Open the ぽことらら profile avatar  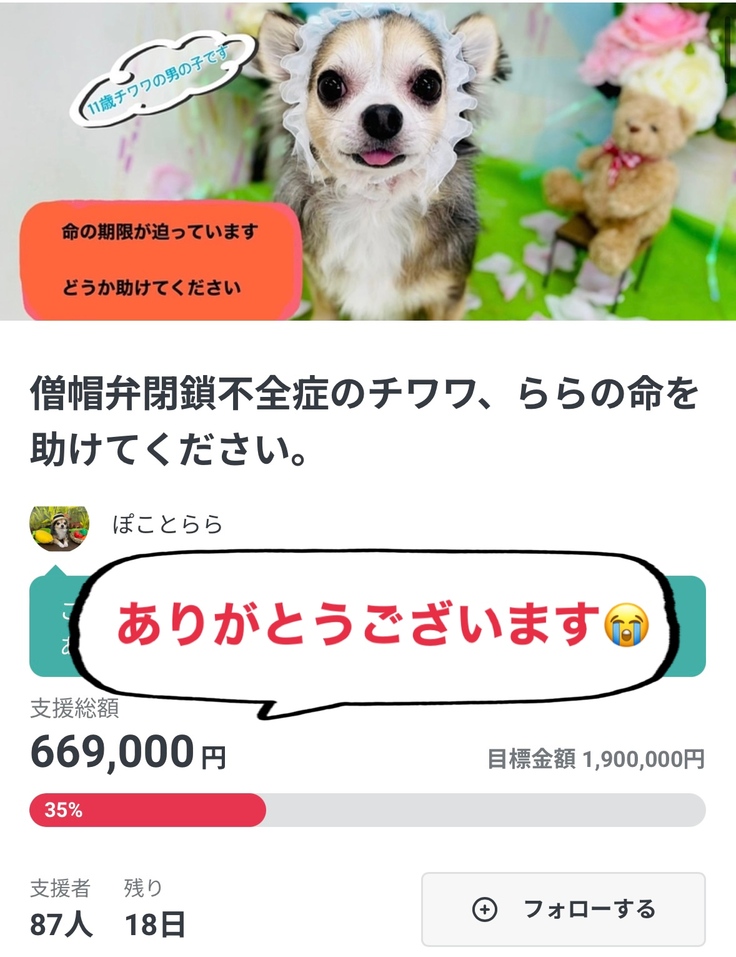coord(59,528)
